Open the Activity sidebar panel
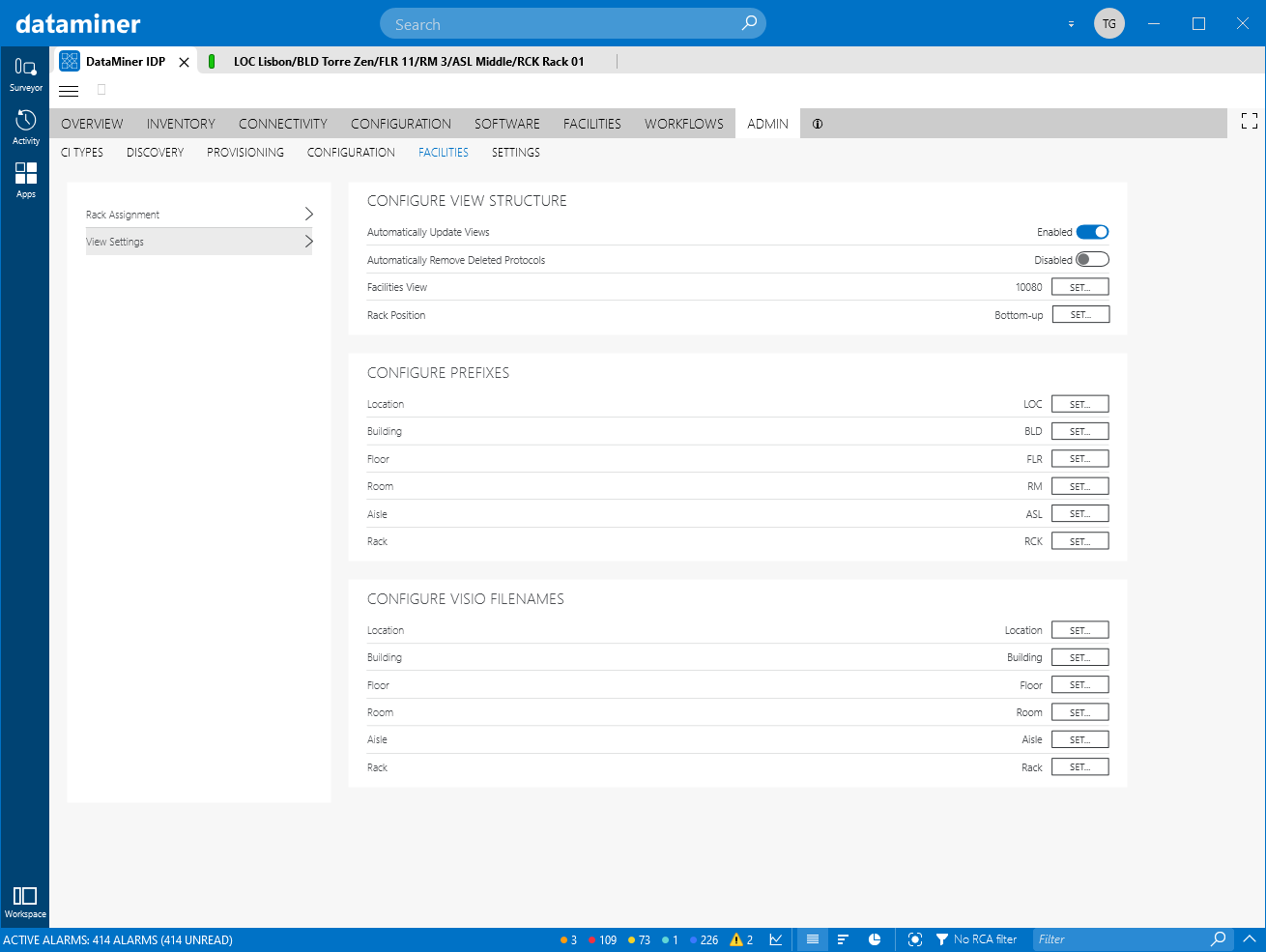Screen dimensions: 1266x952 (25, 128)
